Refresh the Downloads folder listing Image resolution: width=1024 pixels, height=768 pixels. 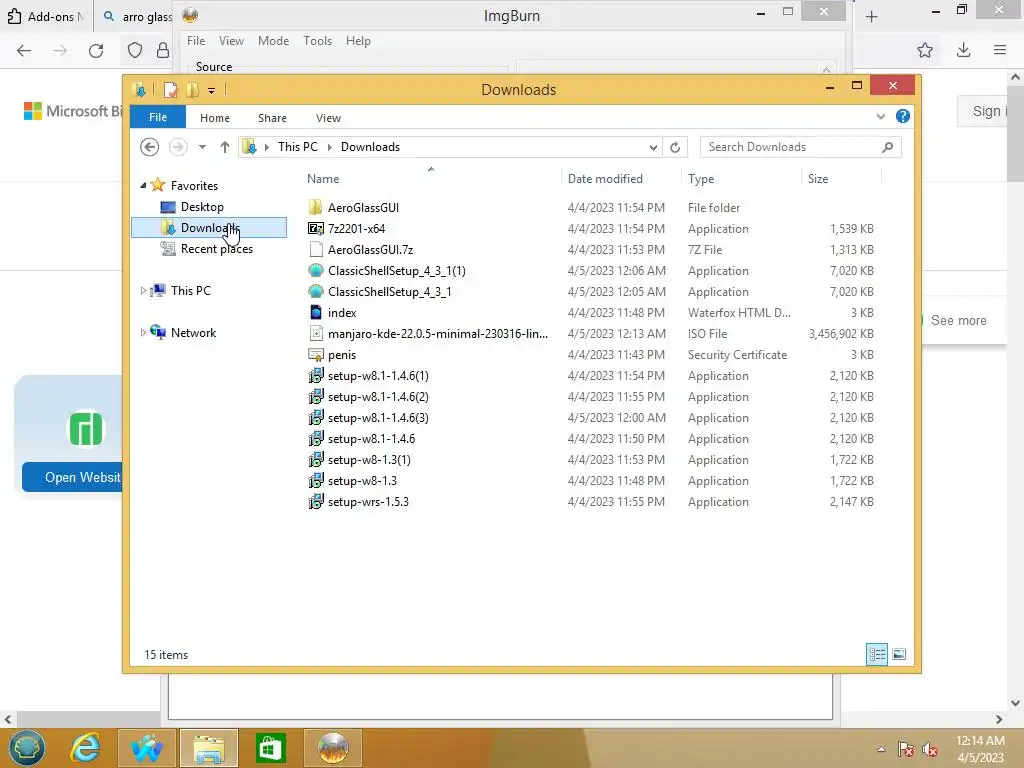point(675,147)
